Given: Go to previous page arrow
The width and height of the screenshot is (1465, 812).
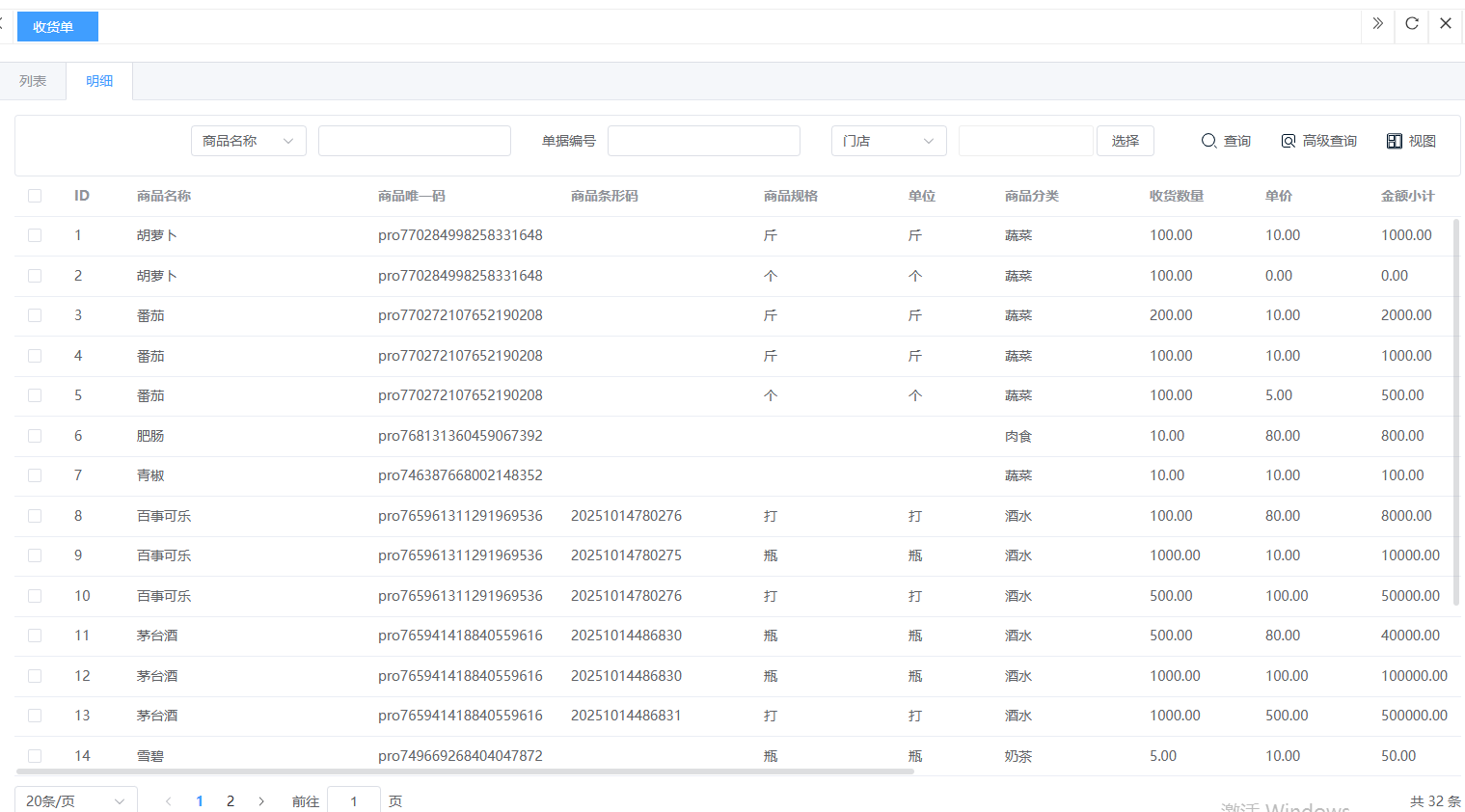Looking at the screenshot, I should 169,801.
